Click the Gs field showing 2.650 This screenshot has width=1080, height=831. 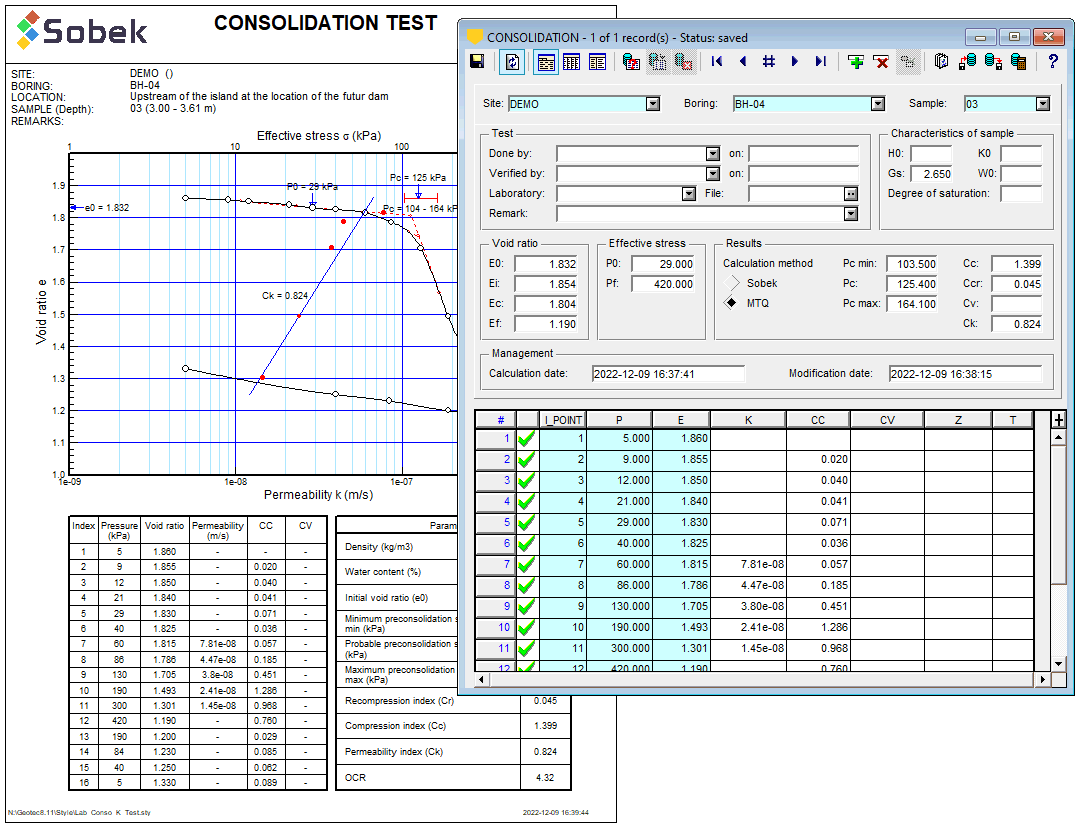pos(931,174)
